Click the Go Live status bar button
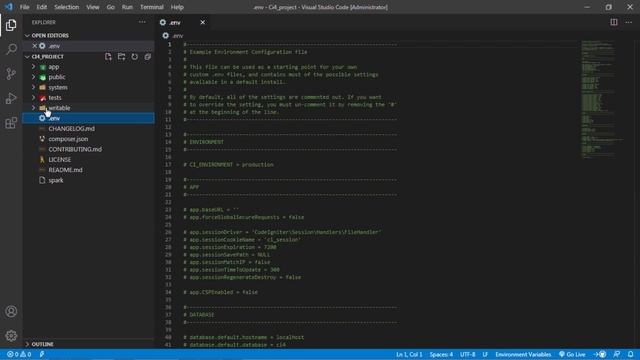 [x=572, y=354]
